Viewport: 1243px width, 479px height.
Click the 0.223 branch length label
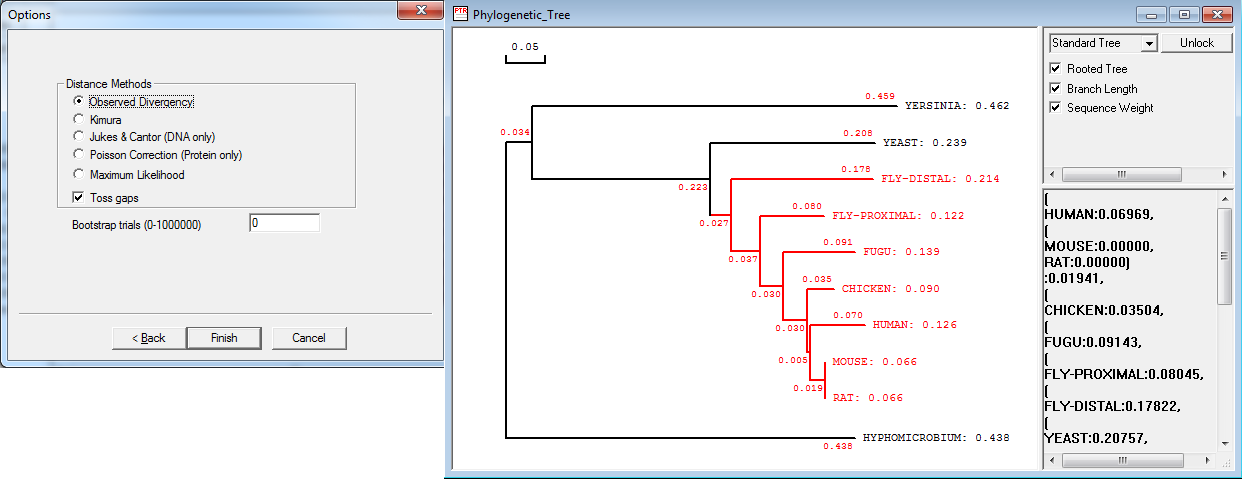[691, 187]
